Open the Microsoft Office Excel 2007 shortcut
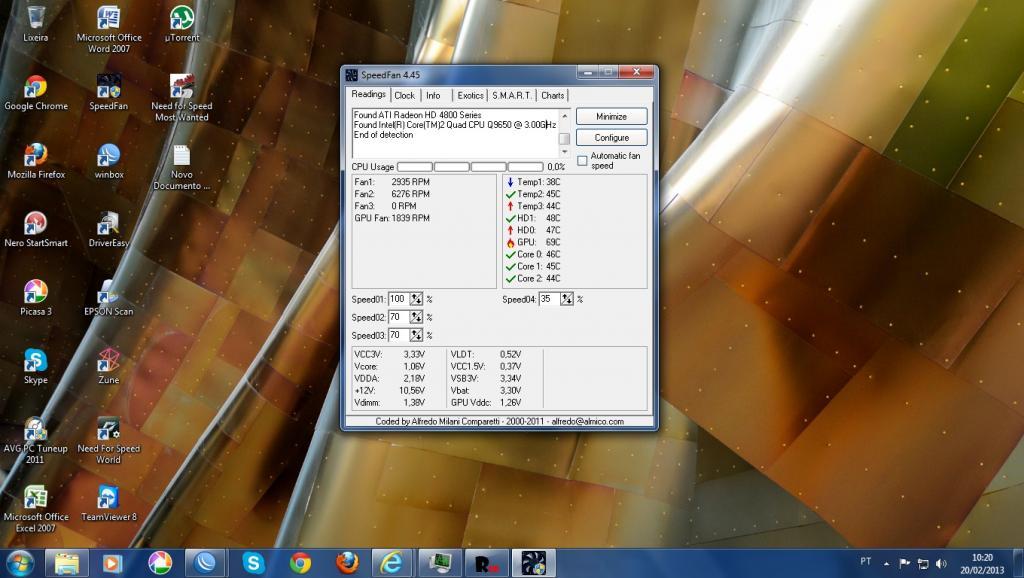The width and height of the screenshot is (1024, 578). (36, 509)
